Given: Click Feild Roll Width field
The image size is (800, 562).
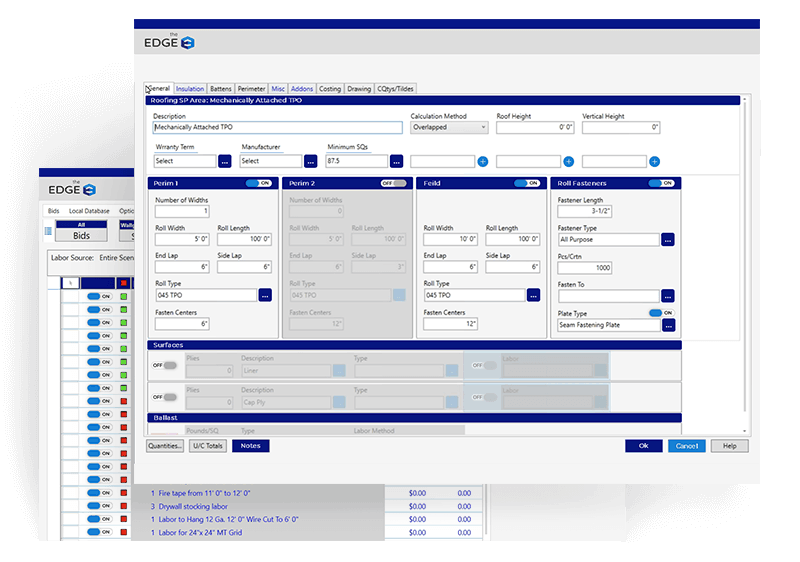Looking at the screenshot, I should pyautogui.click(x=451, y=239).
